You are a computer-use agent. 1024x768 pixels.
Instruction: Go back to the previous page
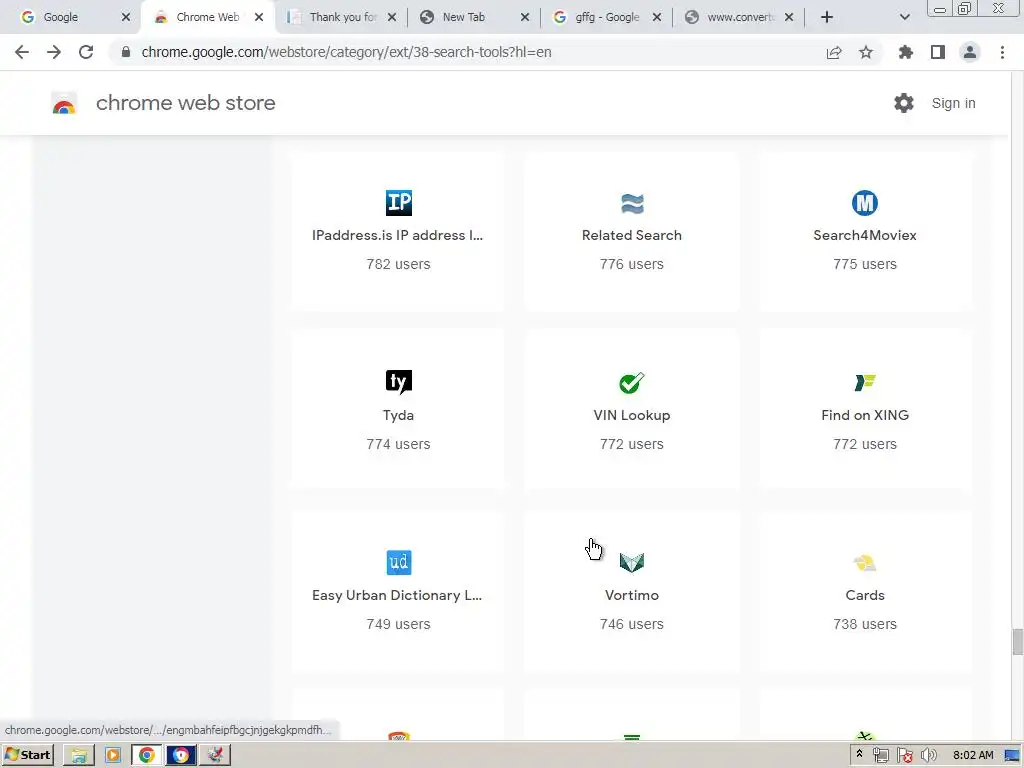[22, 52]
